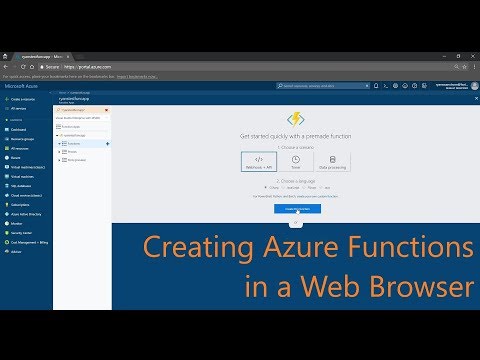The height and width of the screenshot is (360, 480).
Task: Click Create a resource
Action: (x=20, y=99)
